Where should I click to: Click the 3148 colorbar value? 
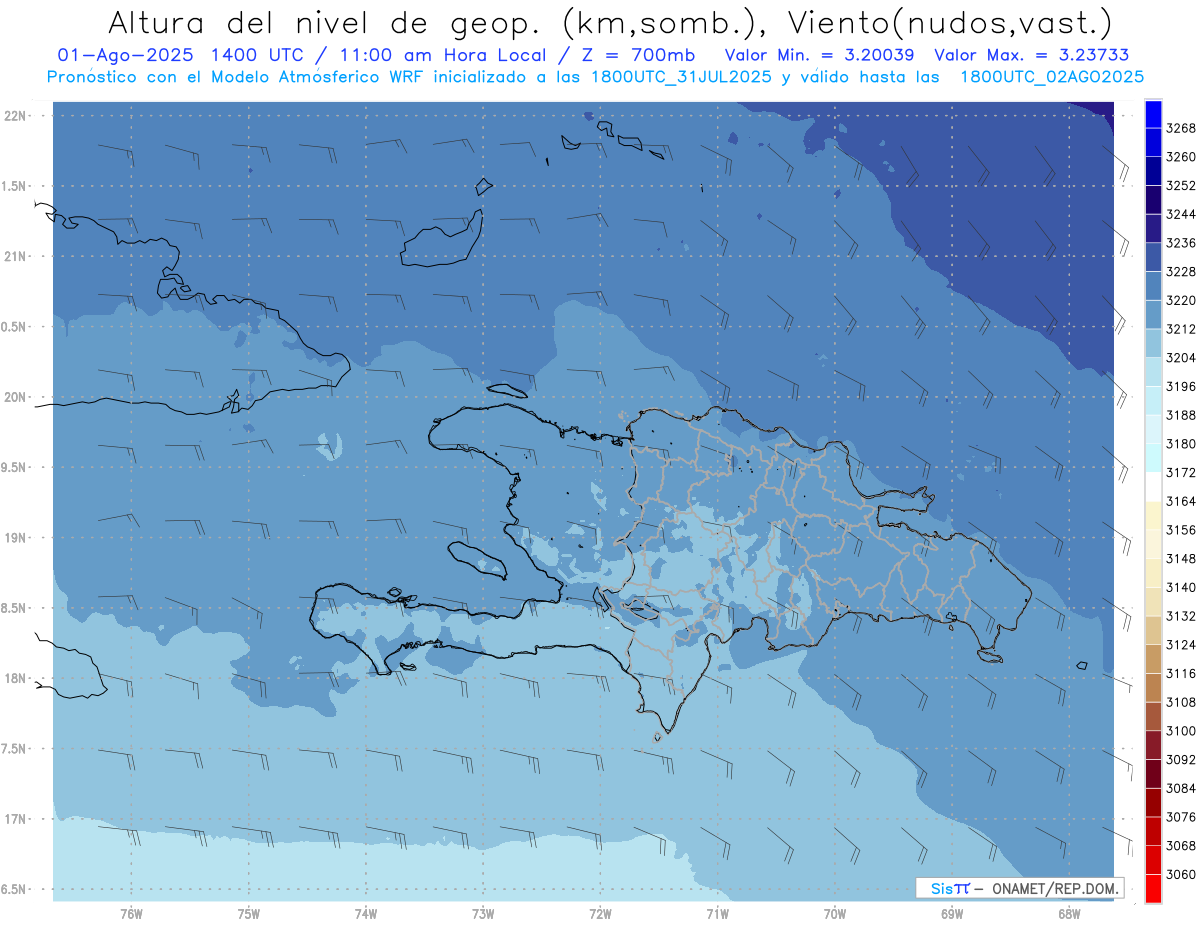1181,558
